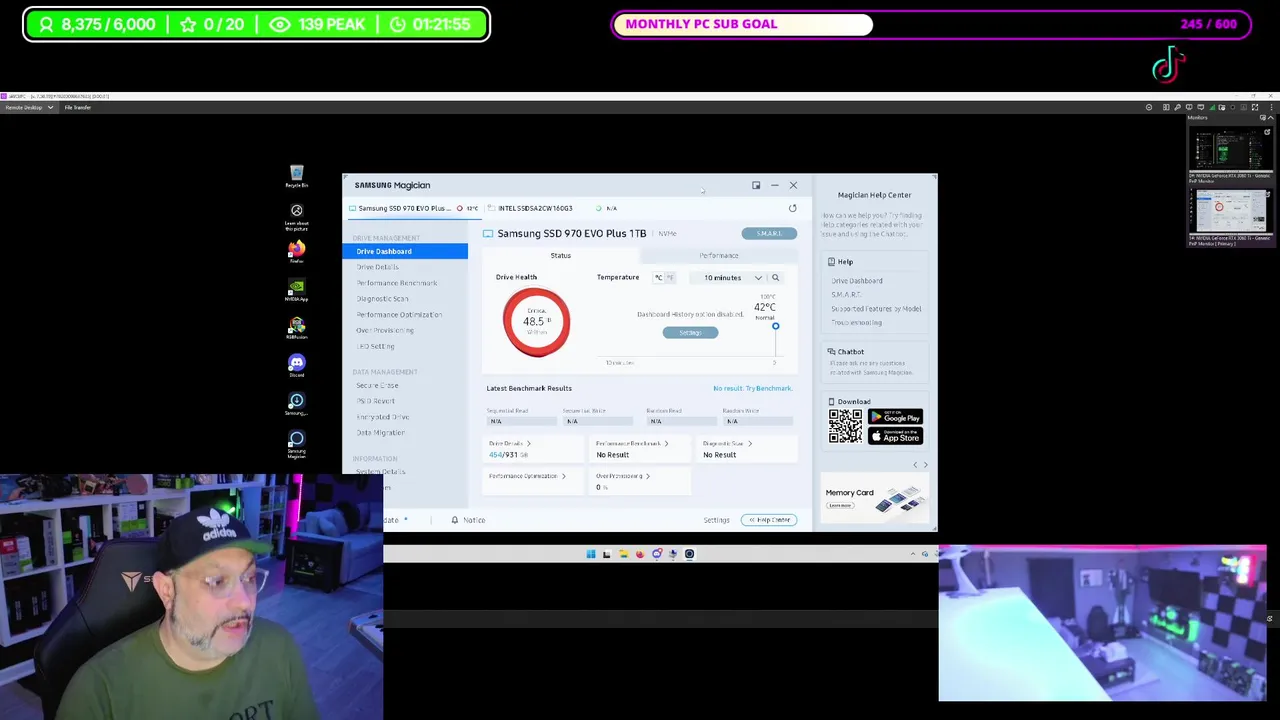
Task: Expand Performance Benchmark card chevron
Action: coord(666,443)
